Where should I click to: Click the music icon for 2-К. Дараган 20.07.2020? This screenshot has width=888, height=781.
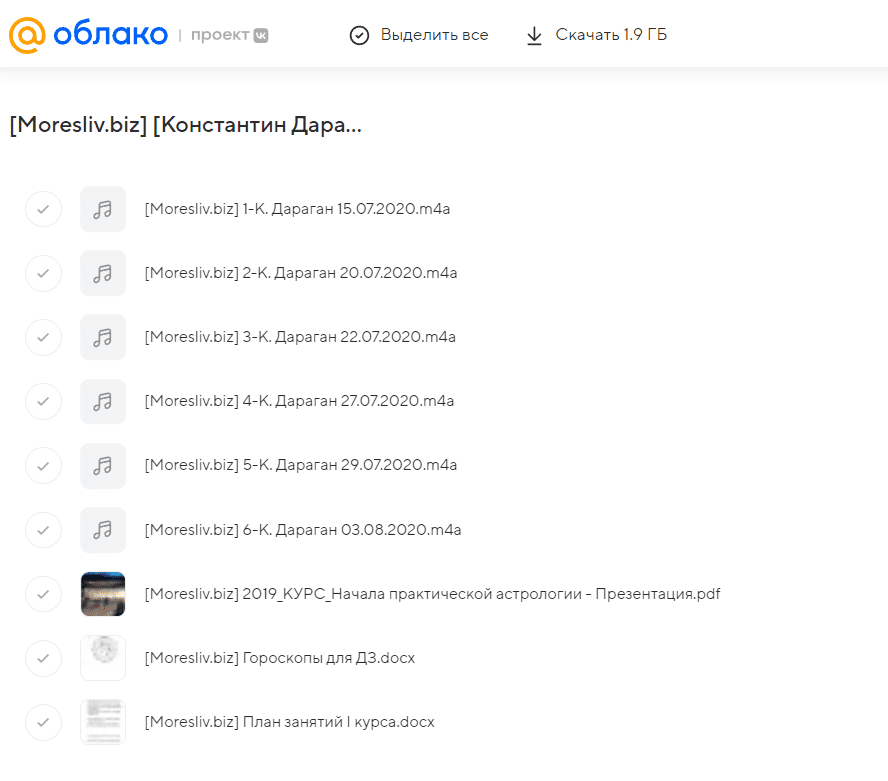[103, 273]
